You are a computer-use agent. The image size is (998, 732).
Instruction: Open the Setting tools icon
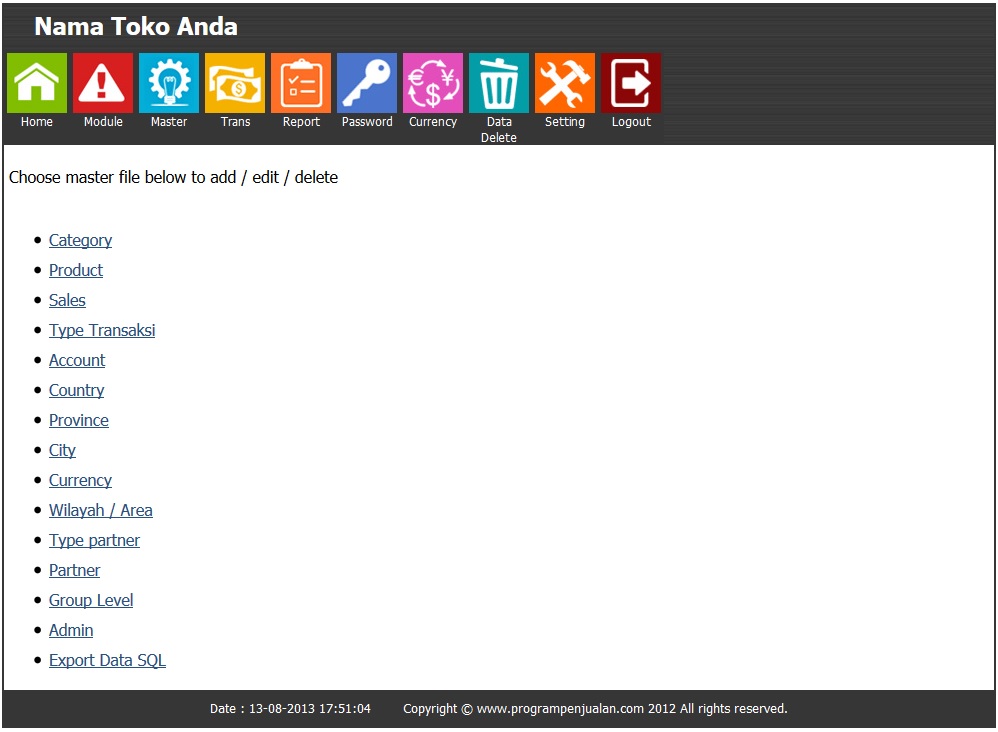click(x=565, y=83)
